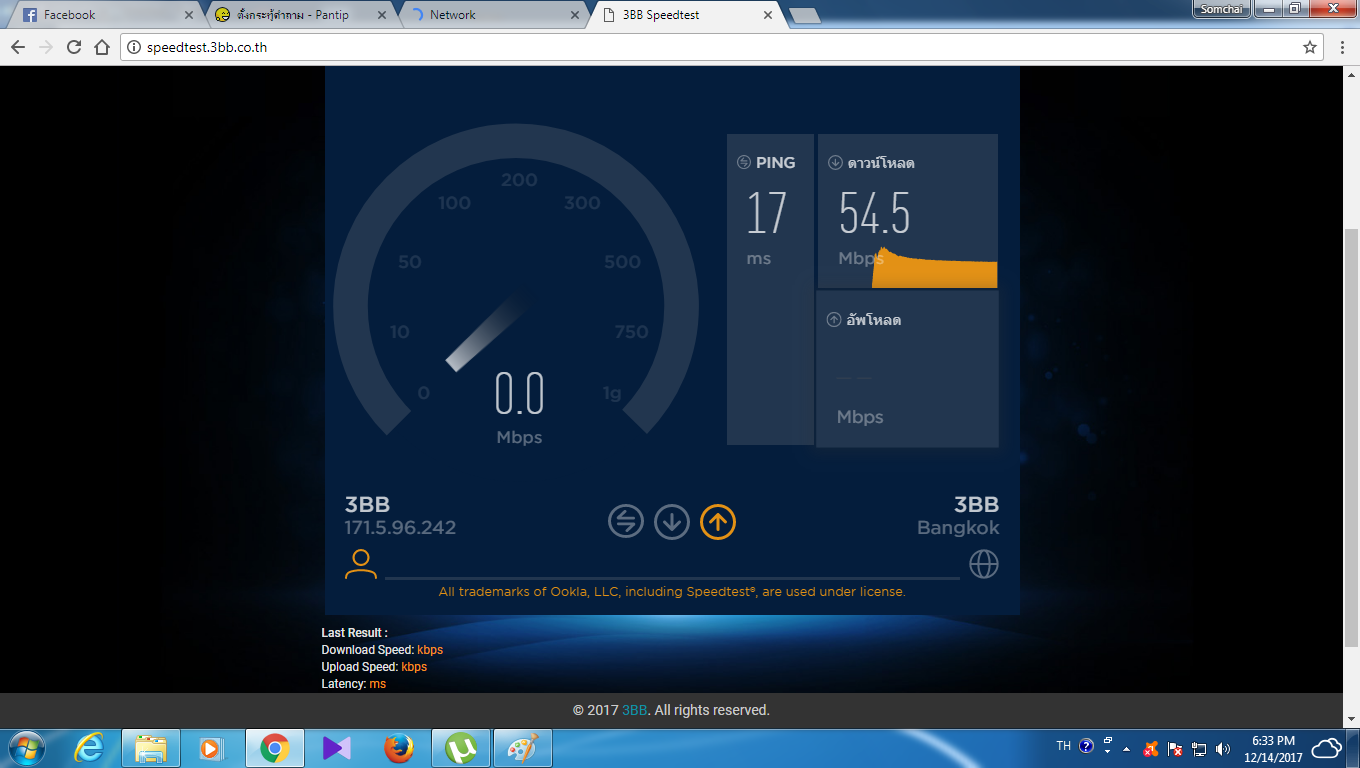The height and width of the screenshot is (768, 1360).
Task: Close the 3BB Speedtest tab
Action: (x=768, y=15)
